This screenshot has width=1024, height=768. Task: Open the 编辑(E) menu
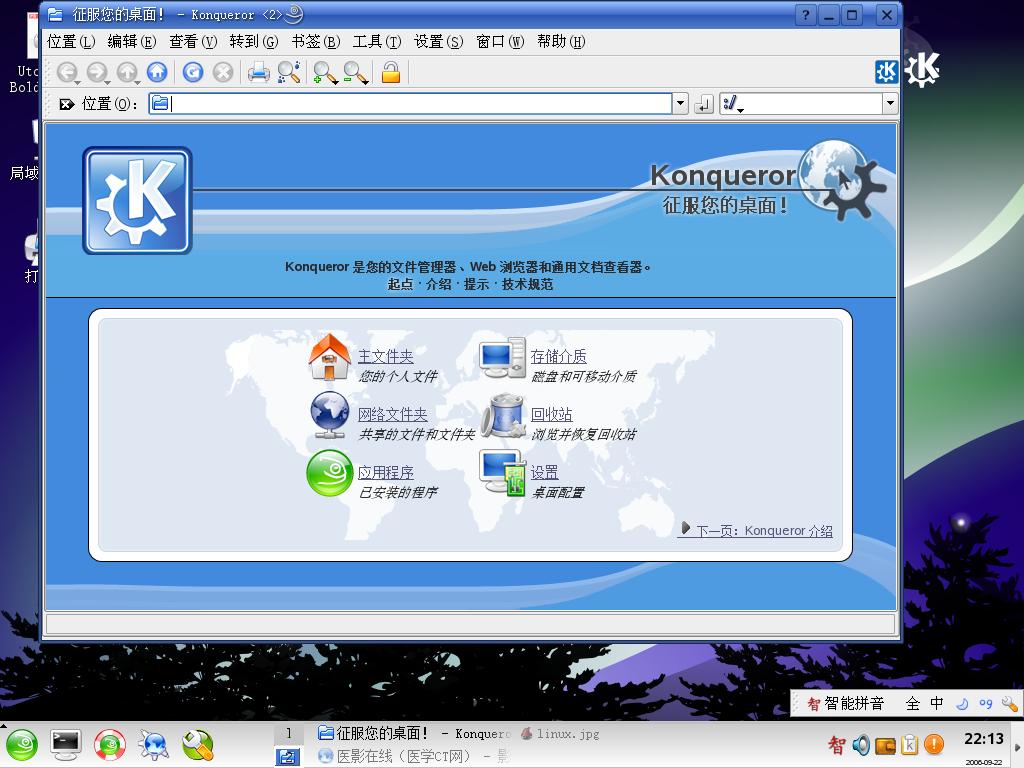(x=132, y=42)
